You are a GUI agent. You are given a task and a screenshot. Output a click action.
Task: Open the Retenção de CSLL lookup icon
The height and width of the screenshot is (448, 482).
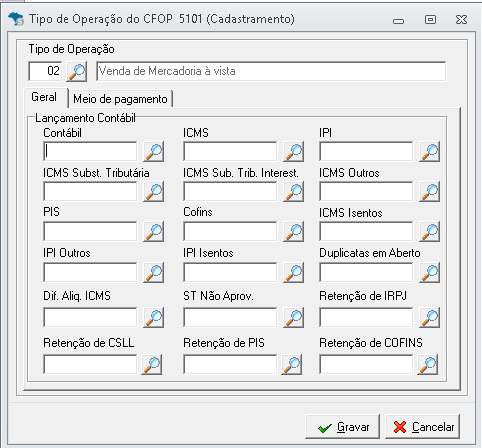click(152, 364)
